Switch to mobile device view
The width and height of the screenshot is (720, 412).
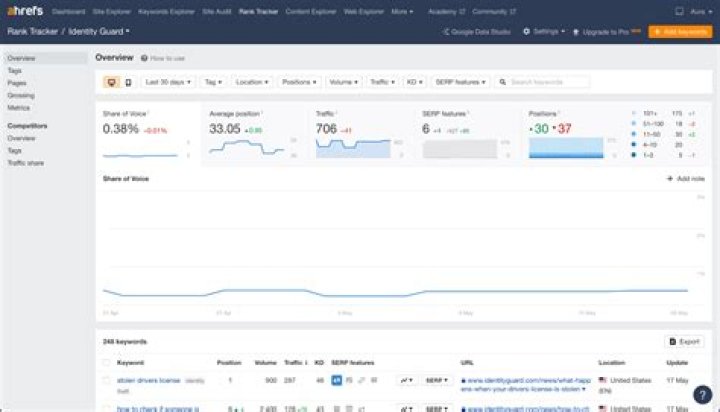coord(127,82)
